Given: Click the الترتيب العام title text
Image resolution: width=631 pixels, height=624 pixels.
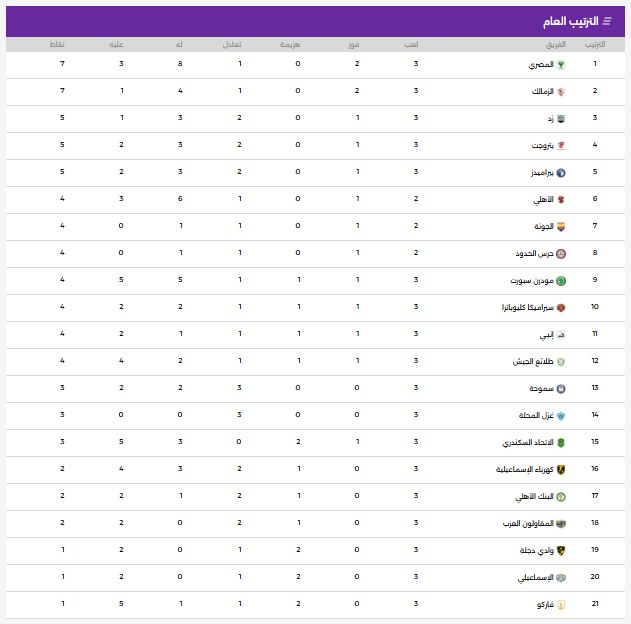Looking at the screenshot, I should (x=571, y=21).
